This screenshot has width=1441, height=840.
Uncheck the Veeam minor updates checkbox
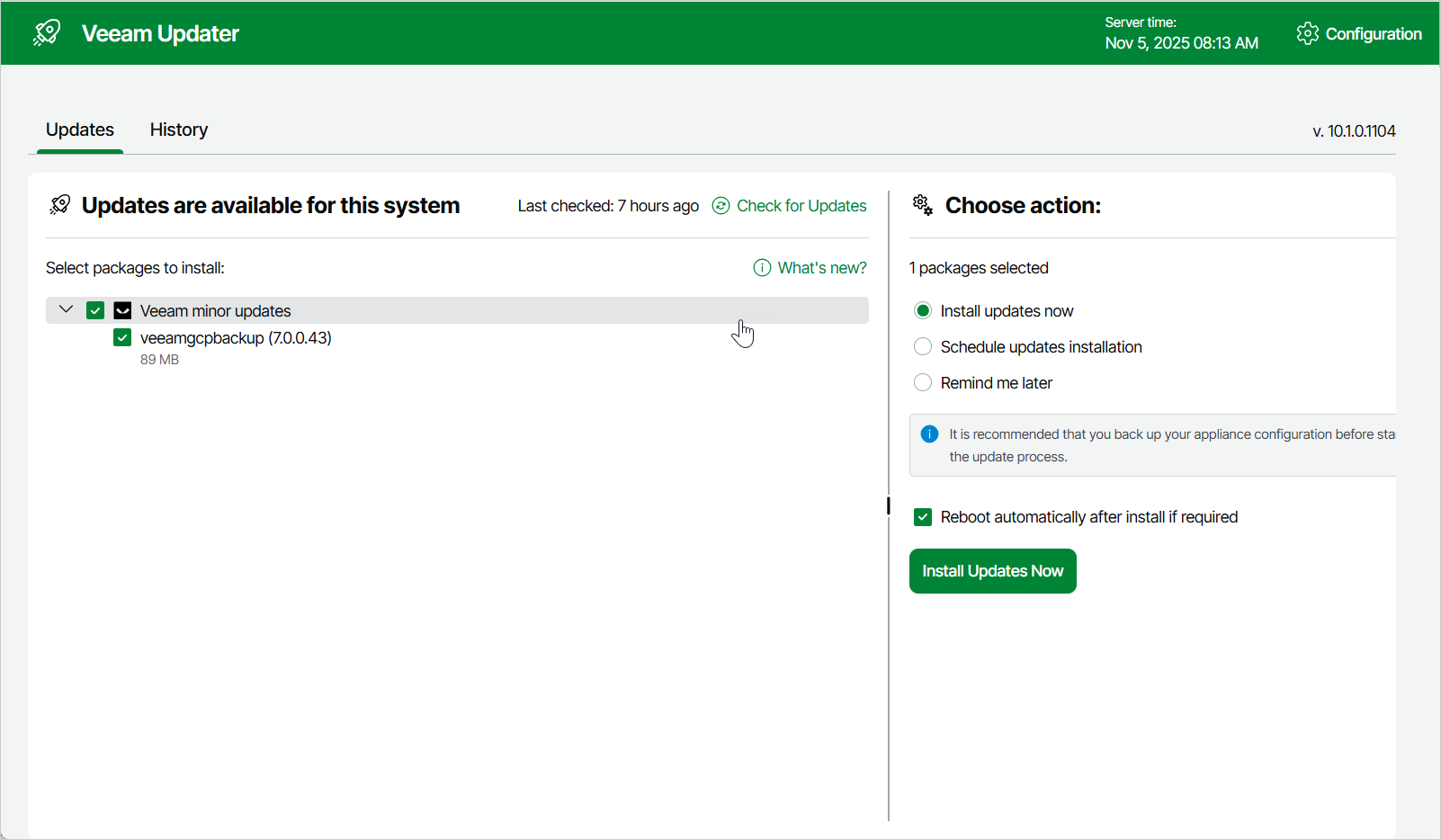tap(95, 310)
